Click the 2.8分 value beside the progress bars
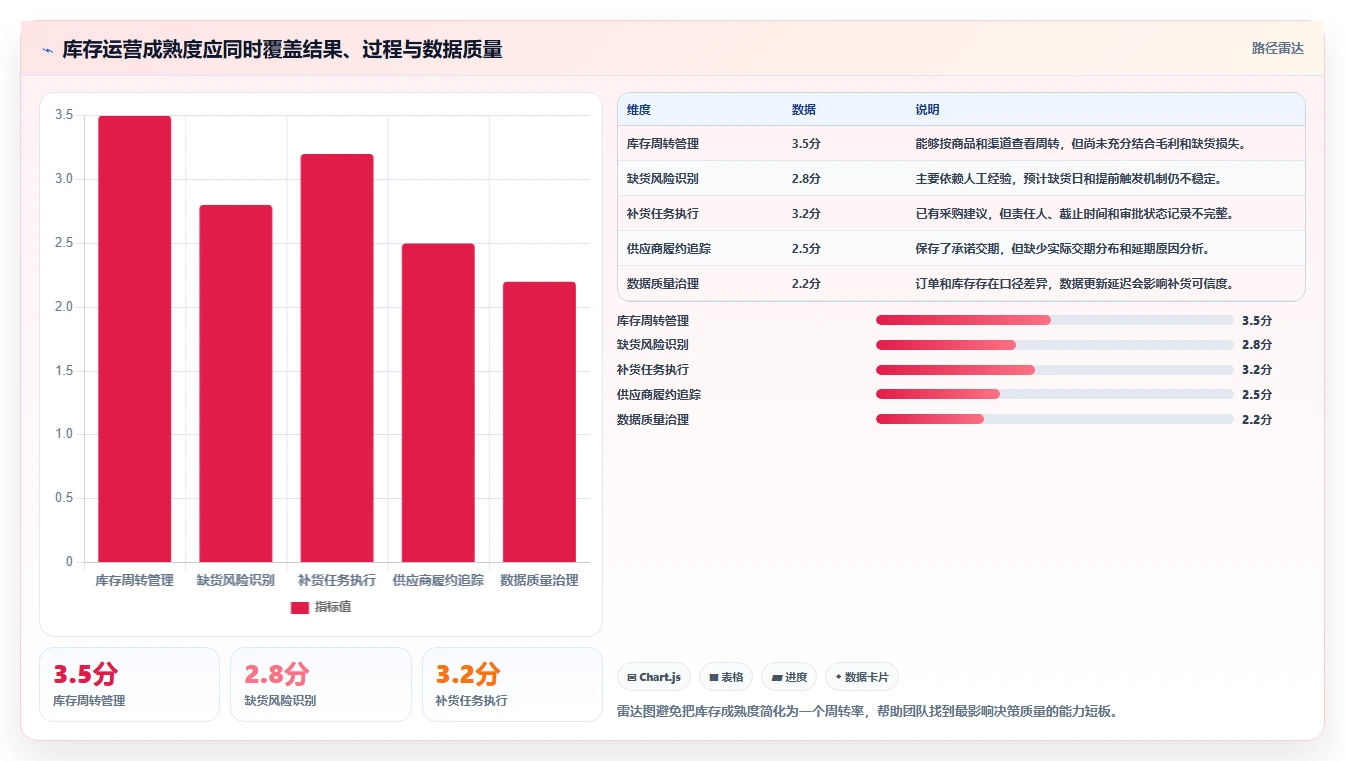This screenshot has height=761, width=1345. pos(1257,345)
